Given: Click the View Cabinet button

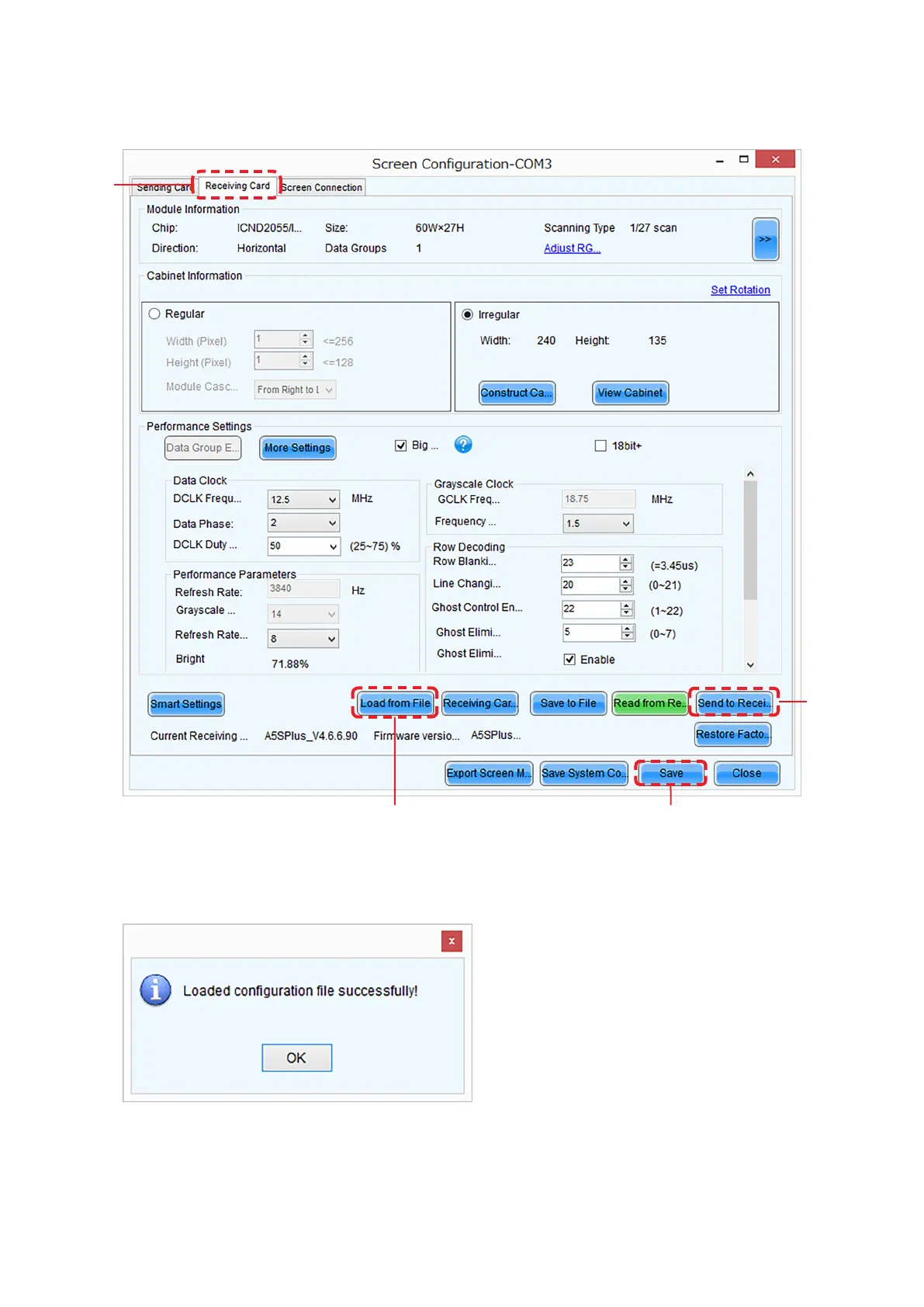Looking at the screenshot, I should pos(630,393).
